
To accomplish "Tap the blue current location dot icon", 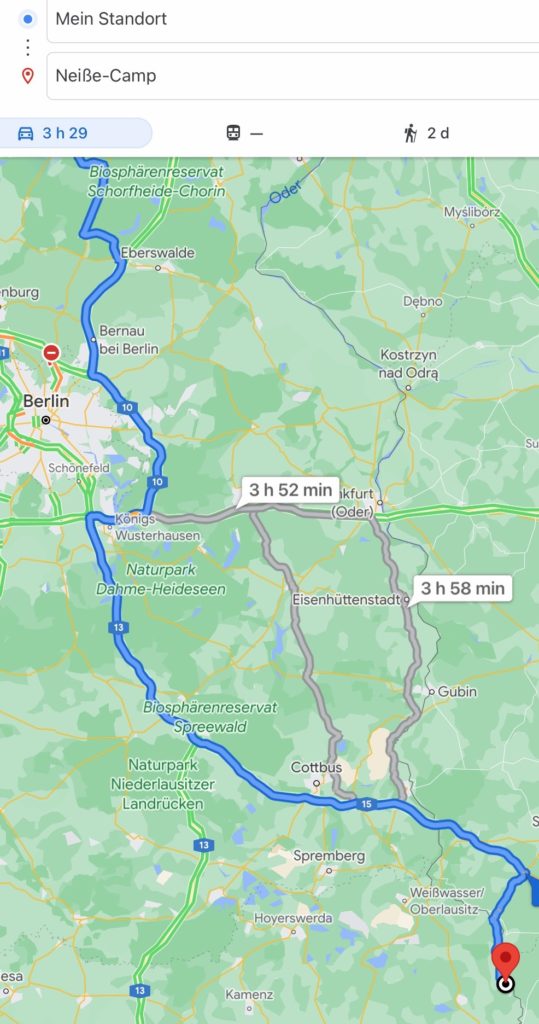I will (27, 20).
